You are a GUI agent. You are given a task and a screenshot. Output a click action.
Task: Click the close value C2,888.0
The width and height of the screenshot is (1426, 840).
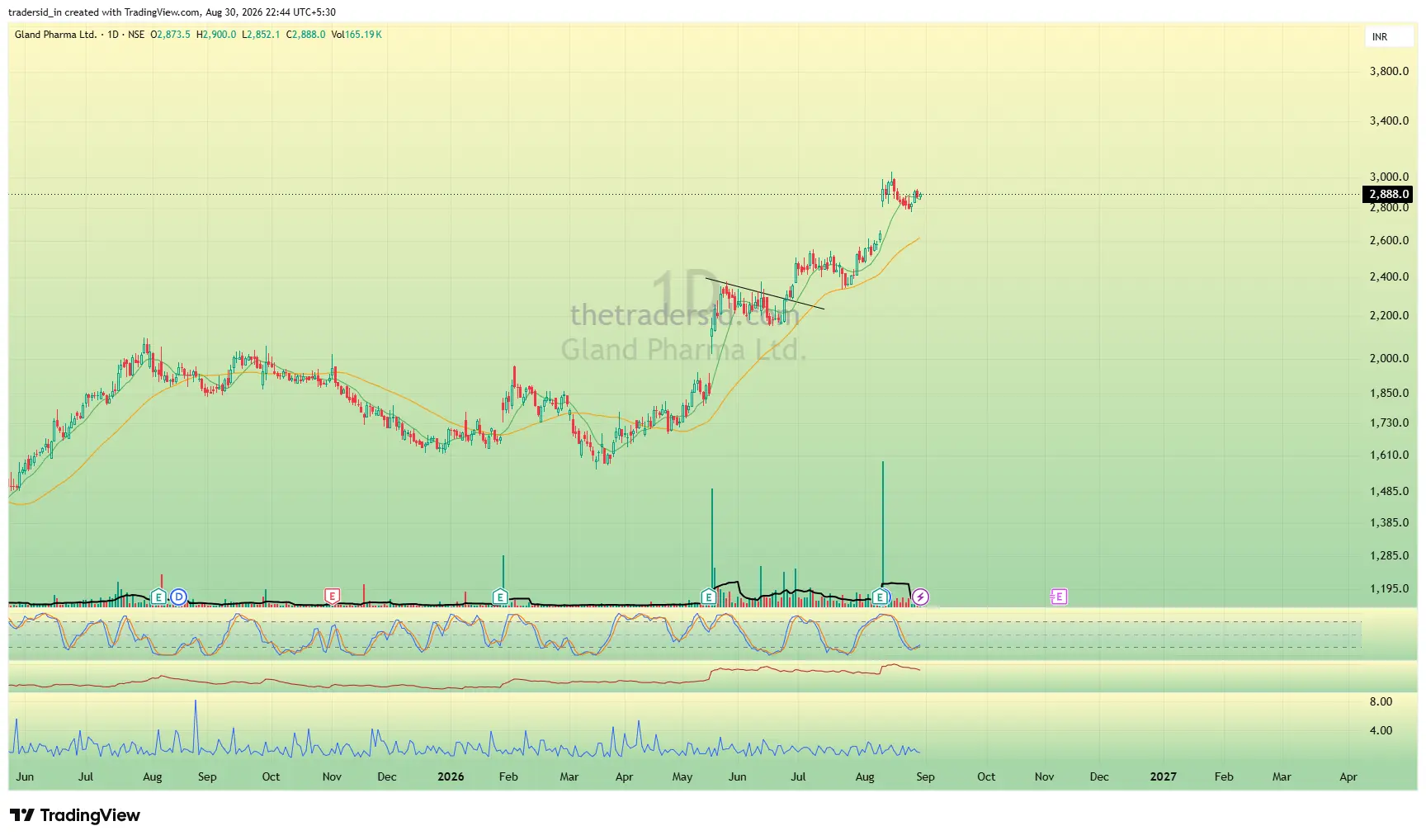click(306, 35)
